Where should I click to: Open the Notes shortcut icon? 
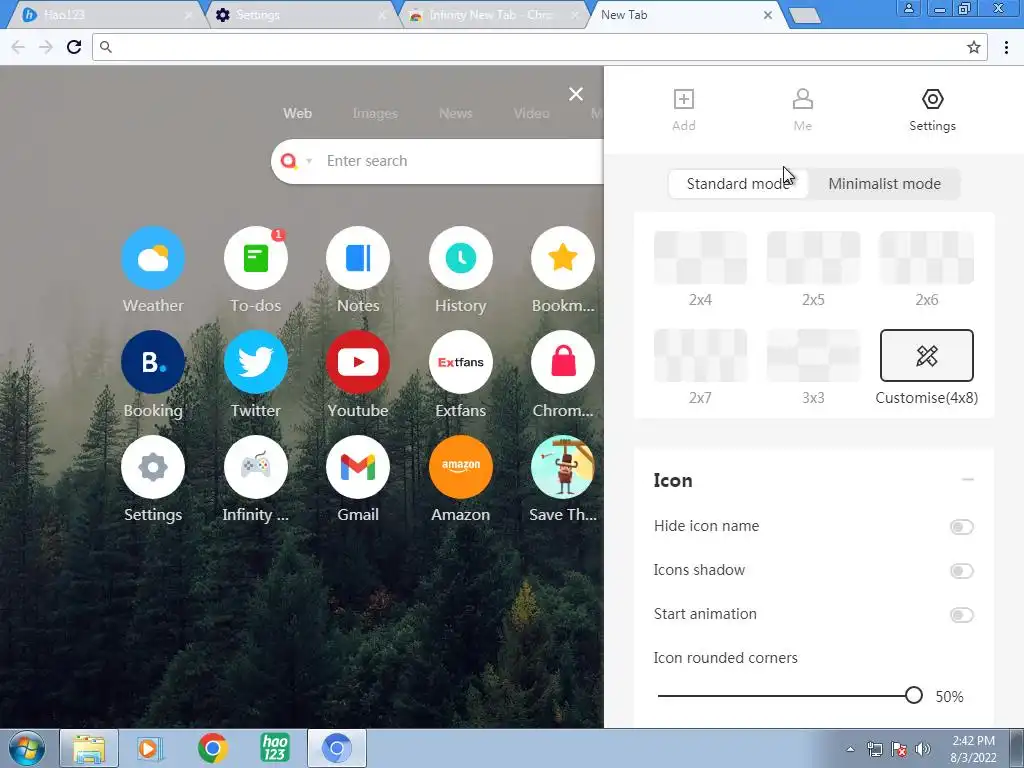click(x=358, y=258)
